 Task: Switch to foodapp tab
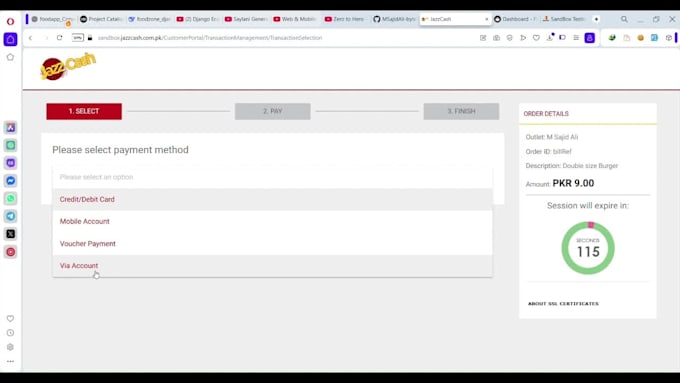53,19
